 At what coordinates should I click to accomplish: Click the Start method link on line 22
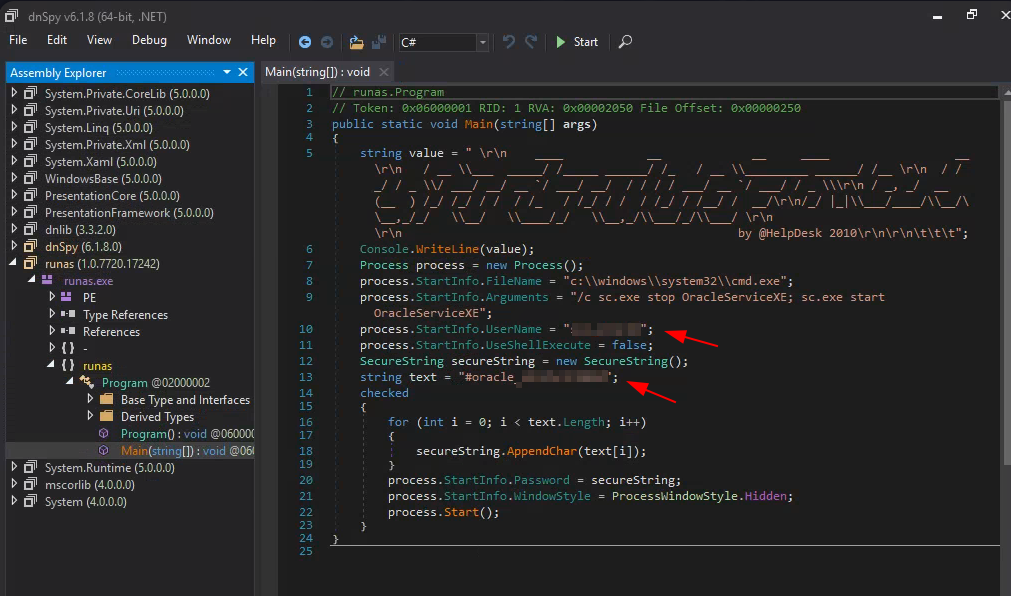[461, 512]
